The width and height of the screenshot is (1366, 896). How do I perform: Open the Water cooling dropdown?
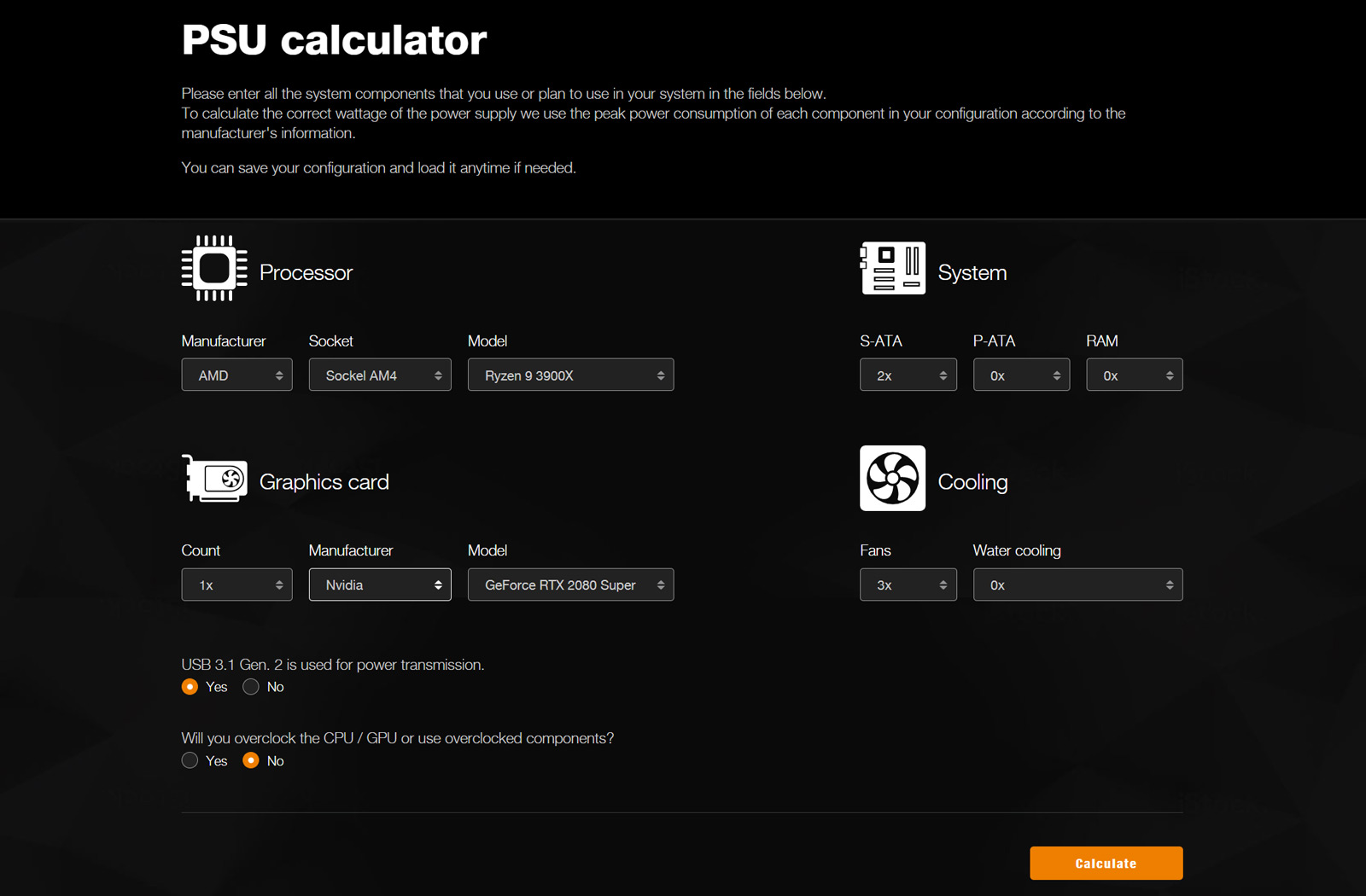pos(1077,585)
